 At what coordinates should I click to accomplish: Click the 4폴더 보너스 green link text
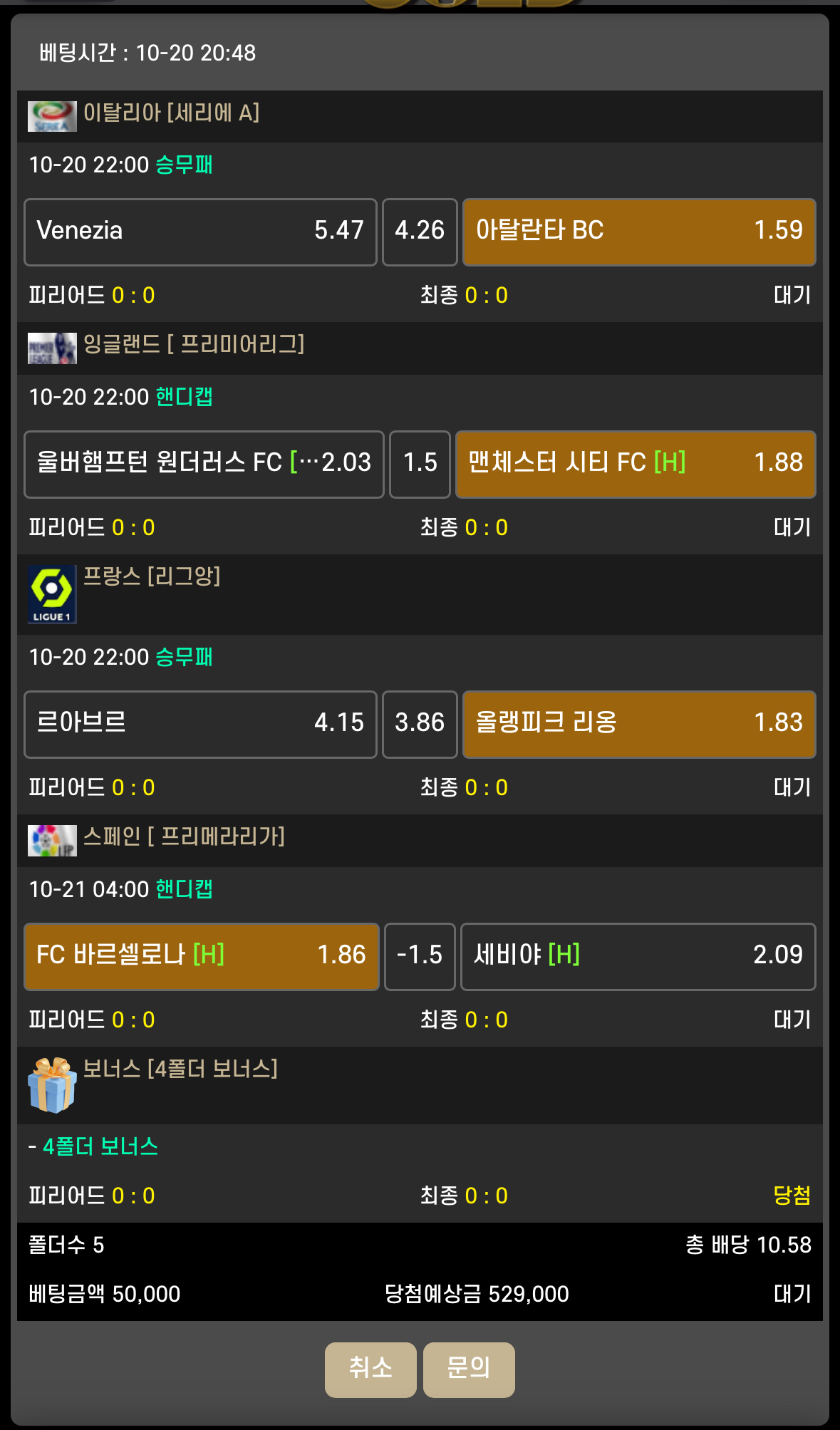[x=100, y=1146]
